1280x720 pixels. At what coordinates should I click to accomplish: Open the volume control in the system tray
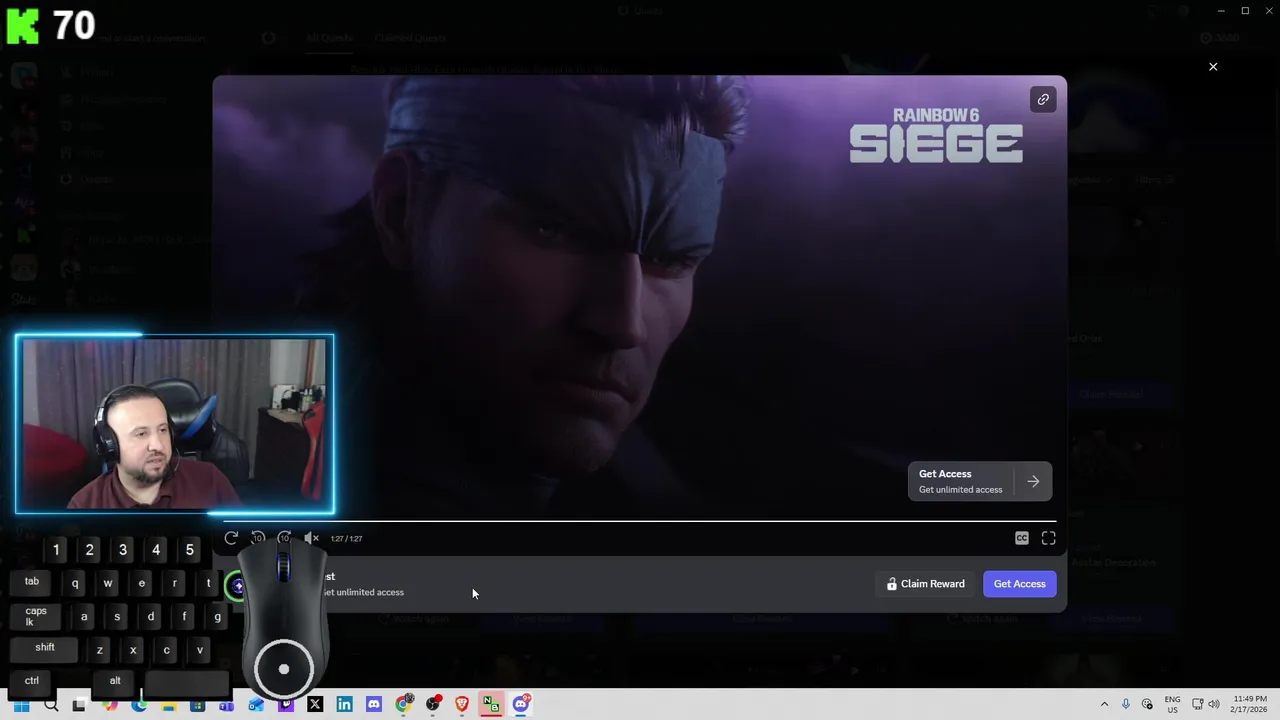[x=1214, y=704]
